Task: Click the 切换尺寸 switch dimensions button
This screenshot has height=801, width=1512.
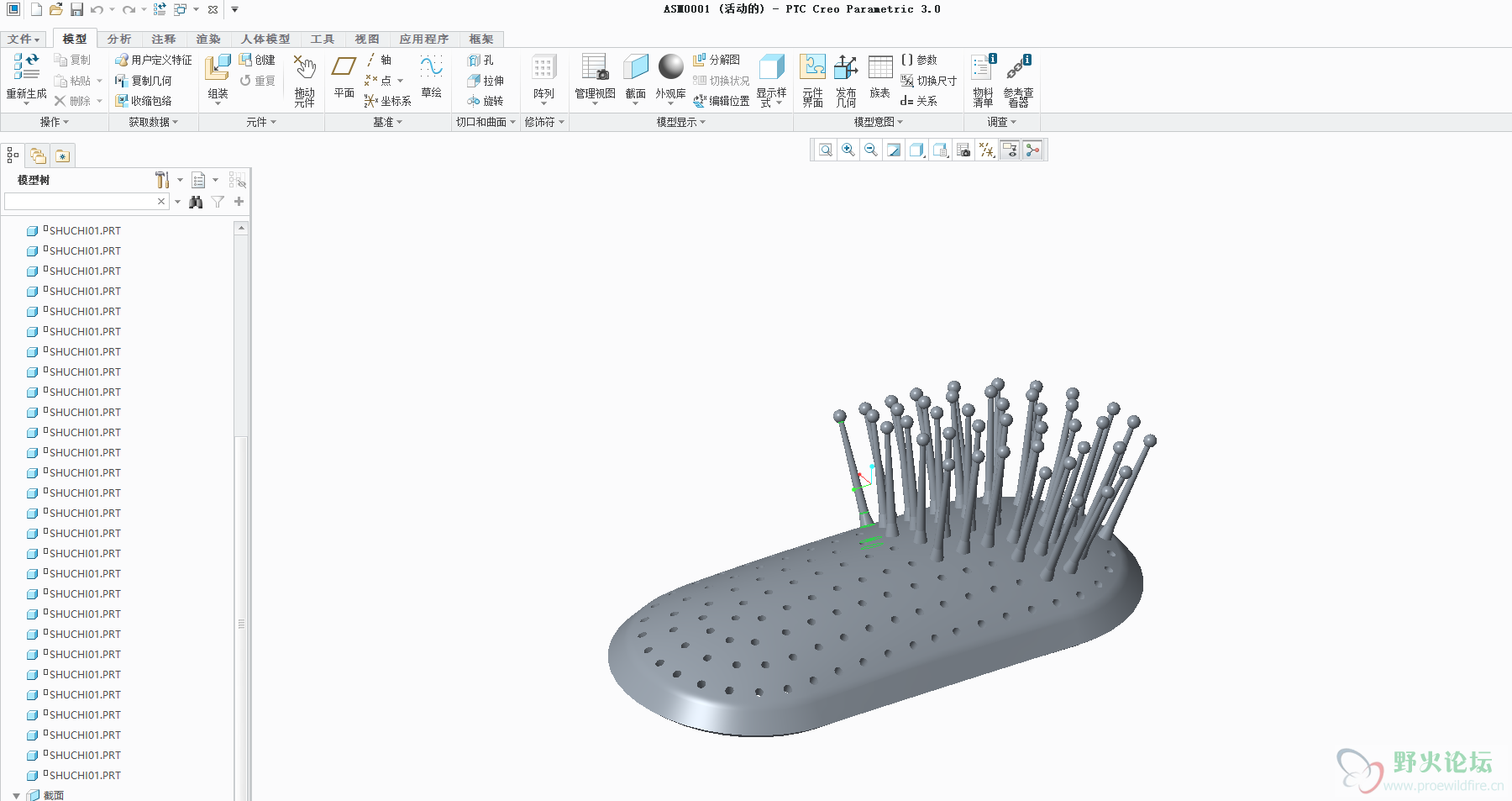Action: click(929, 81)
